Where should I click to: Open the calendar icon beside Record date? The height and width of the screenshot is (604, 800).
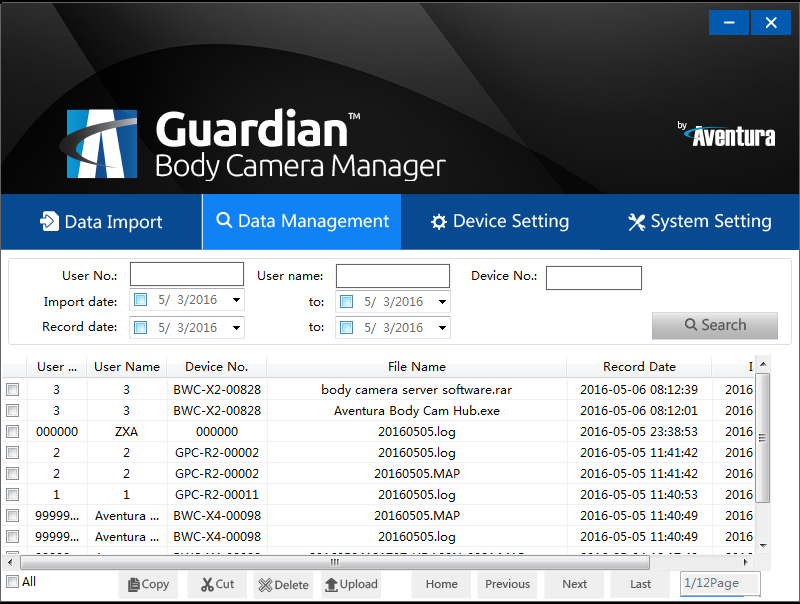[x=140, y=327]
